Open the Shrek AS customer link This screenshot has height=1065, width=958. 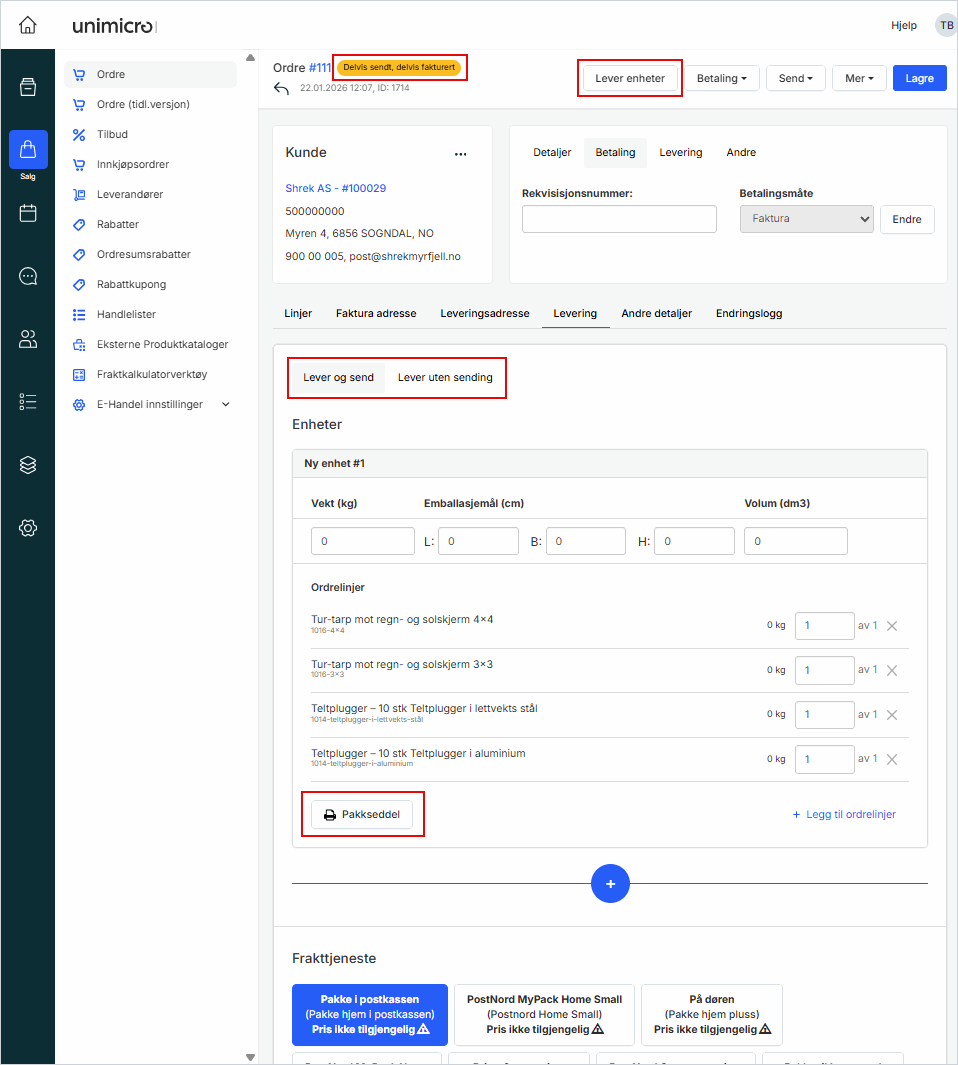(336, 188)
